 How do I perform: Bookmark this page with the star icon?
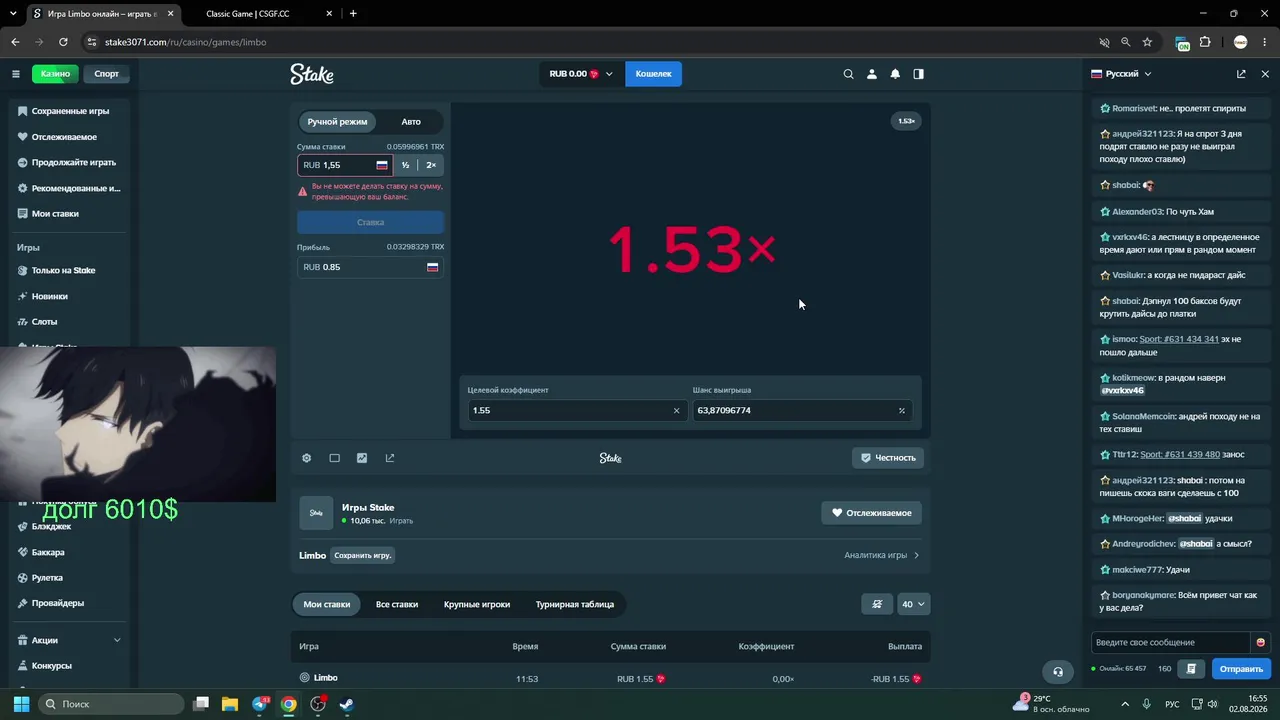pyautogui.click(x=1147, y=42)
